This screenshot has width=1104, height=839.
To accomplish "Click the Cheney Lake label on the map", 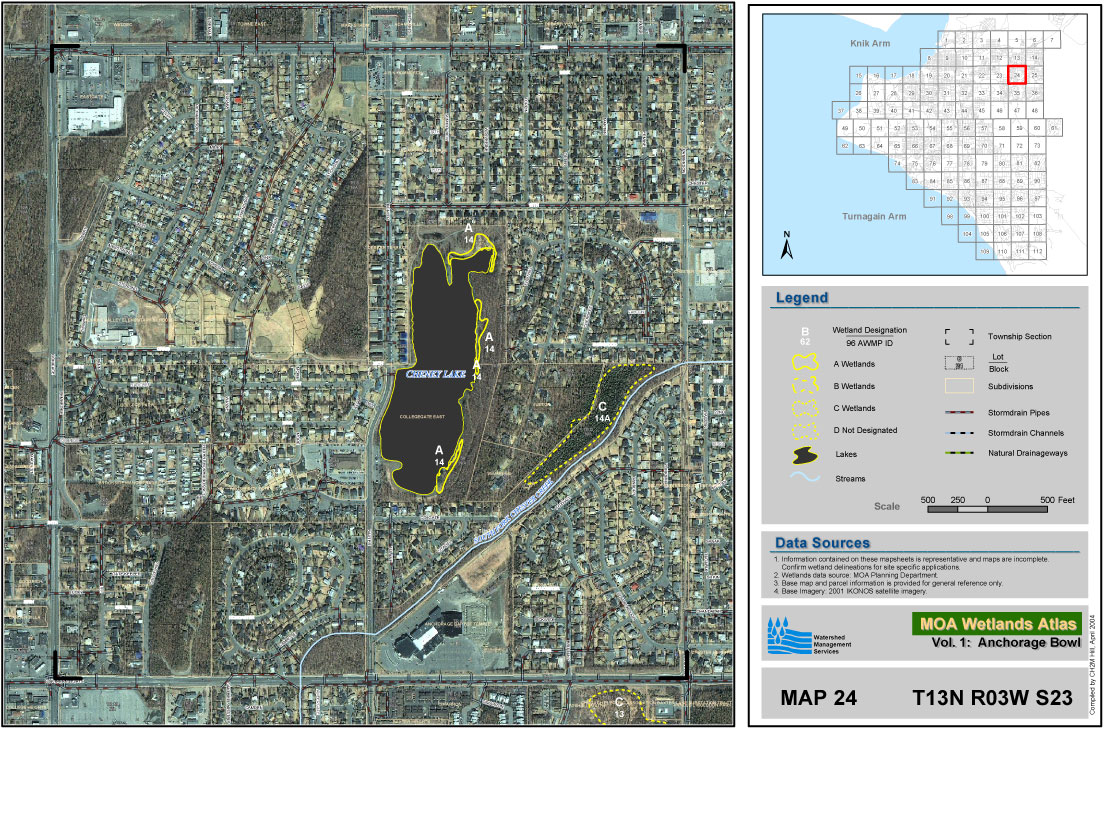I will [x=433, y=374].
